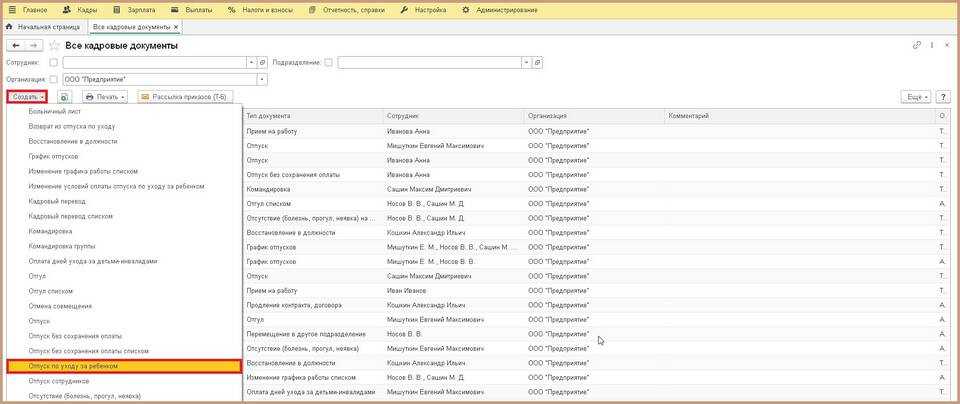This screenshot has width=960, height=404.
Task: Click the Создать dropdown button
Action: click(28, 97)
